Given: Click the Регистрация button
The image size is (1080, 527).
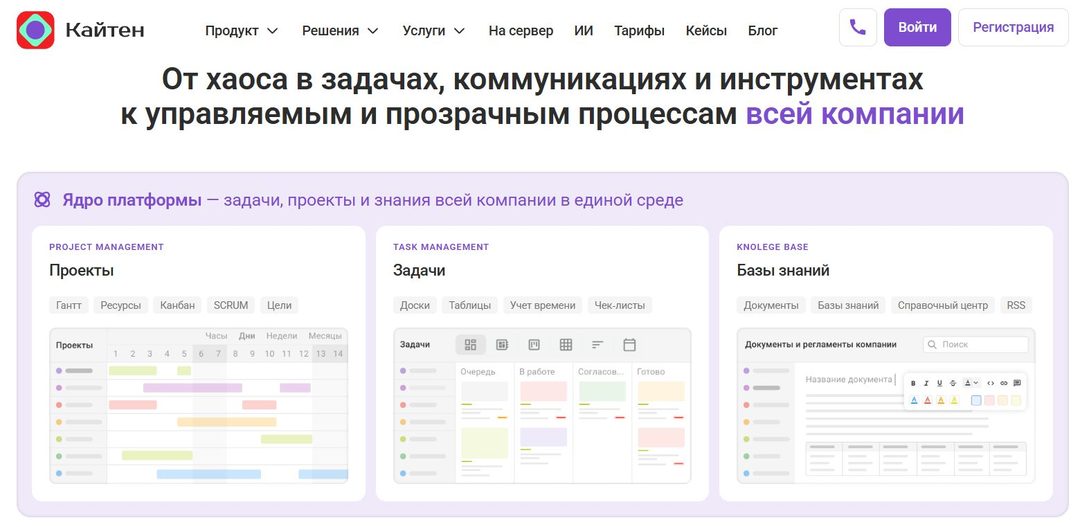Looking at the screenshot, I should 1013,28.
